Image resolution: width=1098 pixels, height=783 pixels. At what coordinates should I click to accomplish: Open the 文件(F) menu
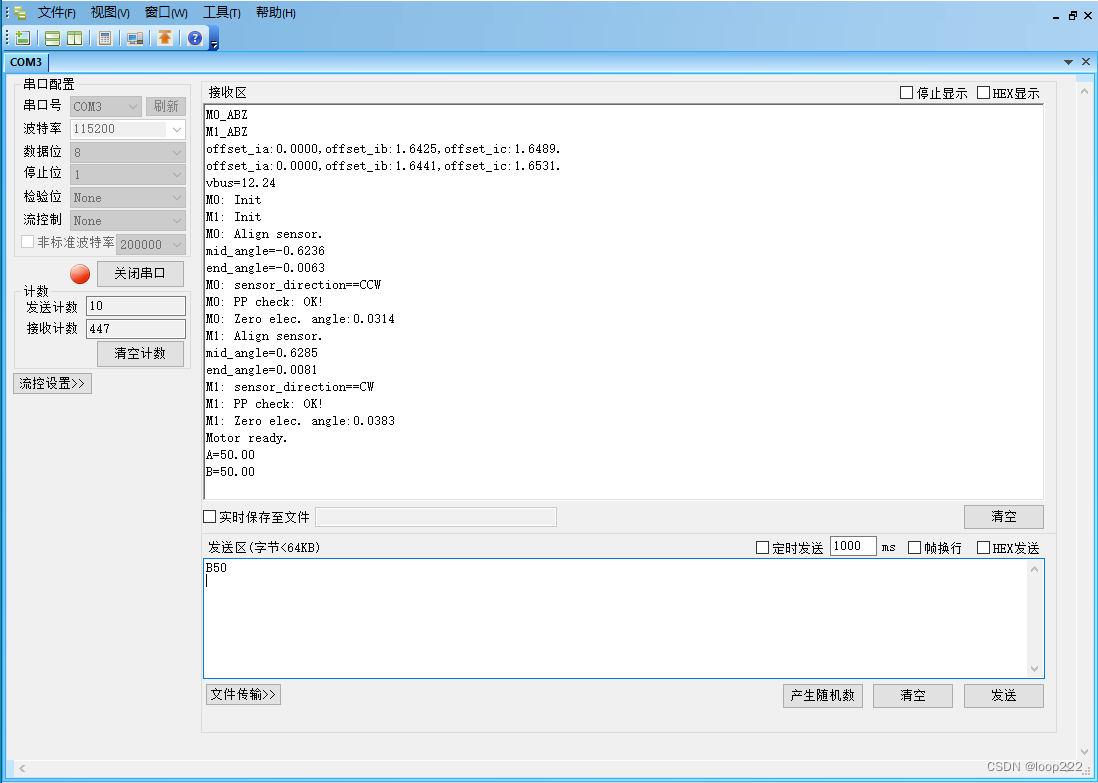click(56, 13)
